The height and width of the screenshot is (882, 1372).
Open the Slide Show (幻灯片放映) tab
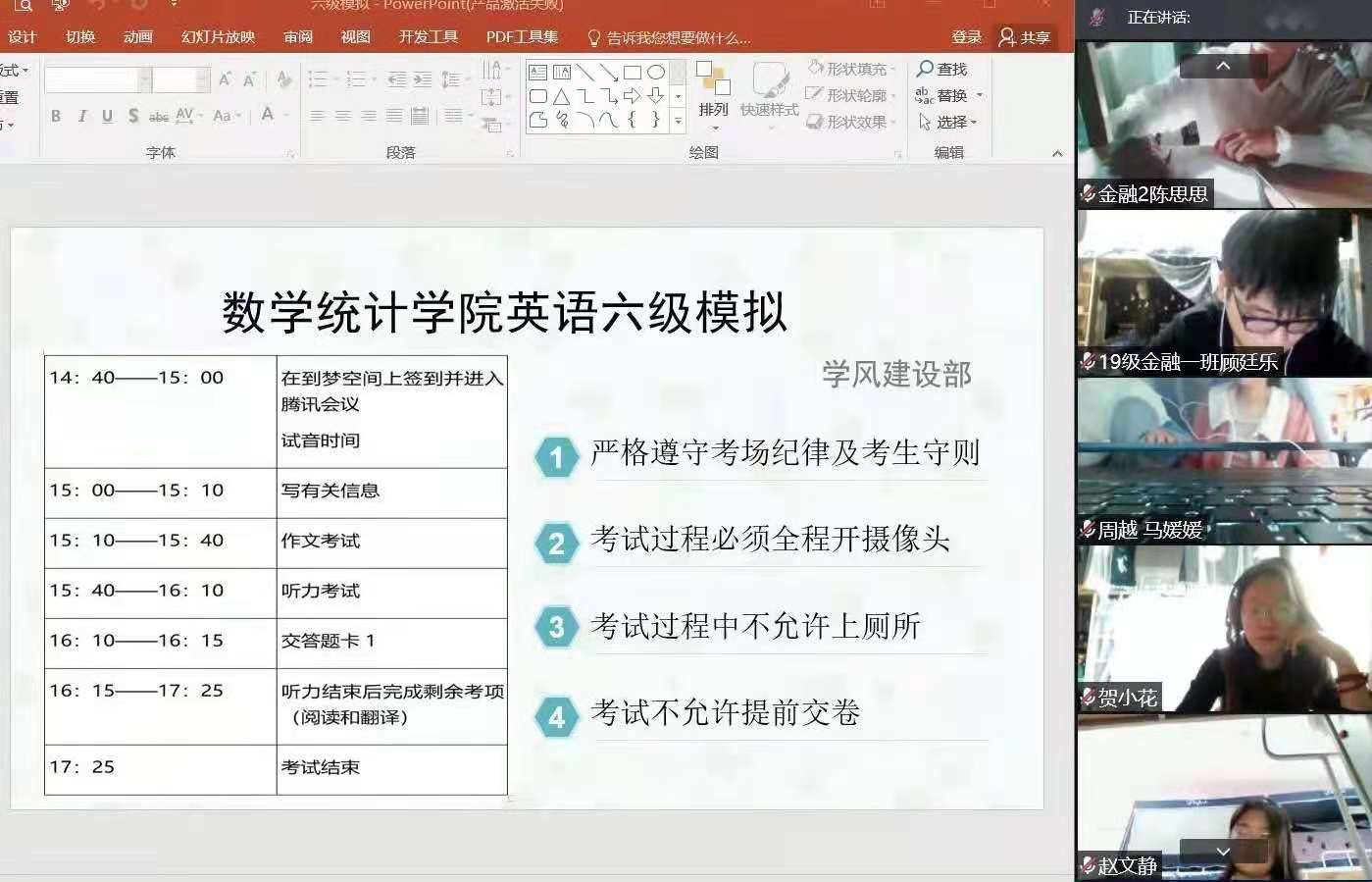click(218, 37)
